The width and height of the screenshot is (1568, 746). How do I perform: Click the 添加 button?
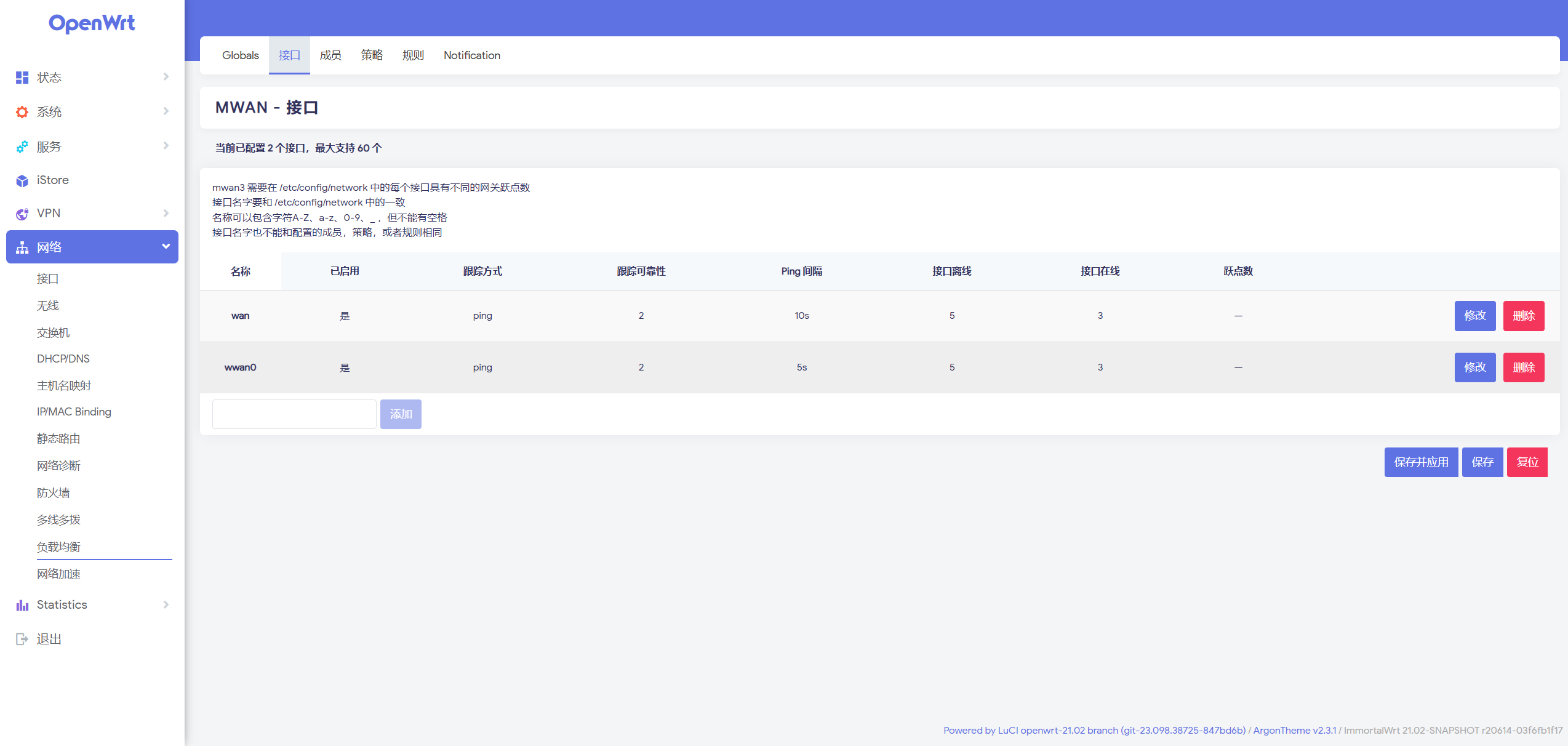(401, 414)
